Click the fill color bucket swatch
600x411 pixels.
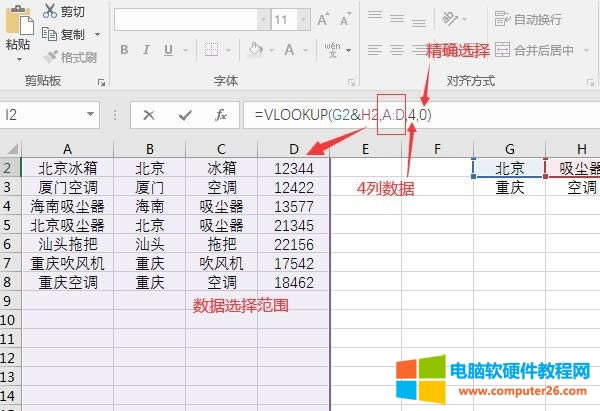[x=256, y=49]
